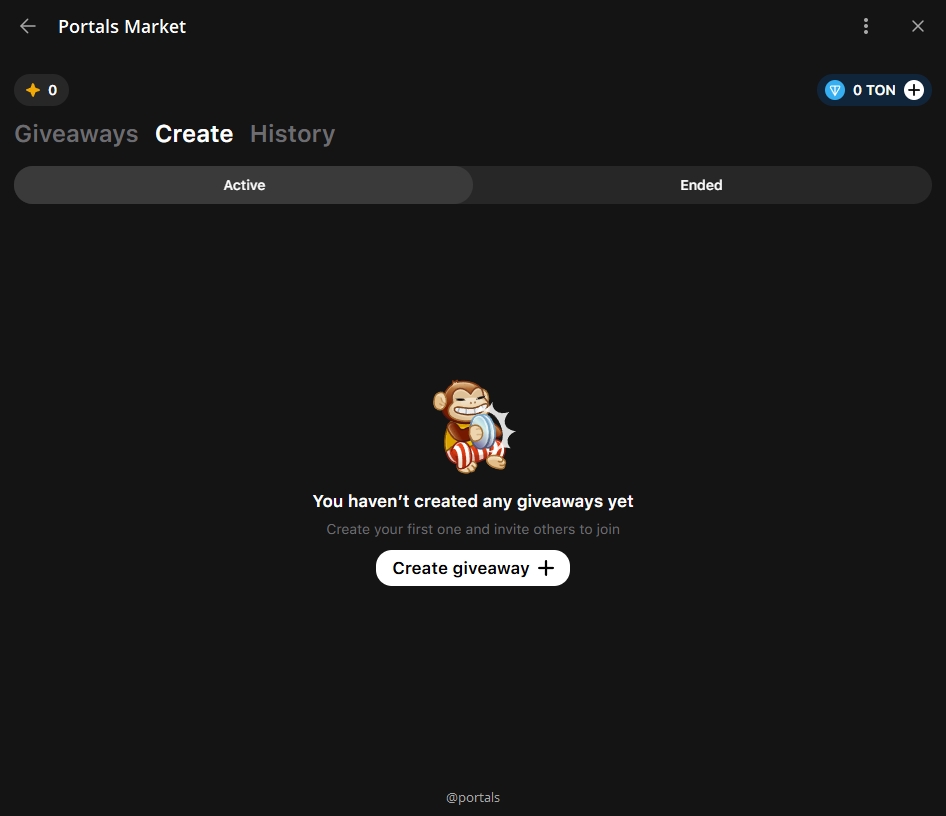Open the 0 TON balance text

(874, 90)
